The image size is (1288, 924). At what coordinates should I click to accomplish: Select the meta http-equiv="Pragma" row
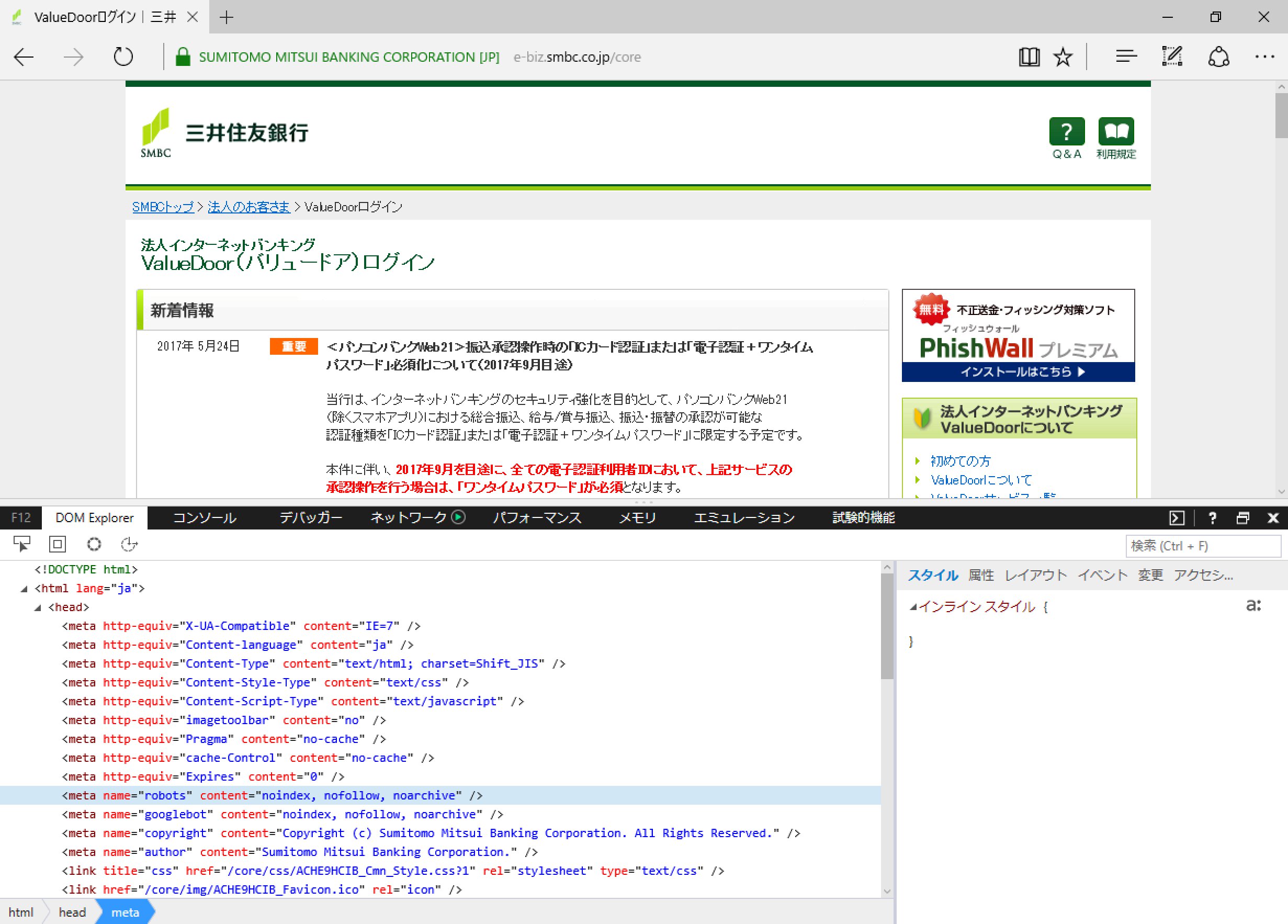point(440,739)
